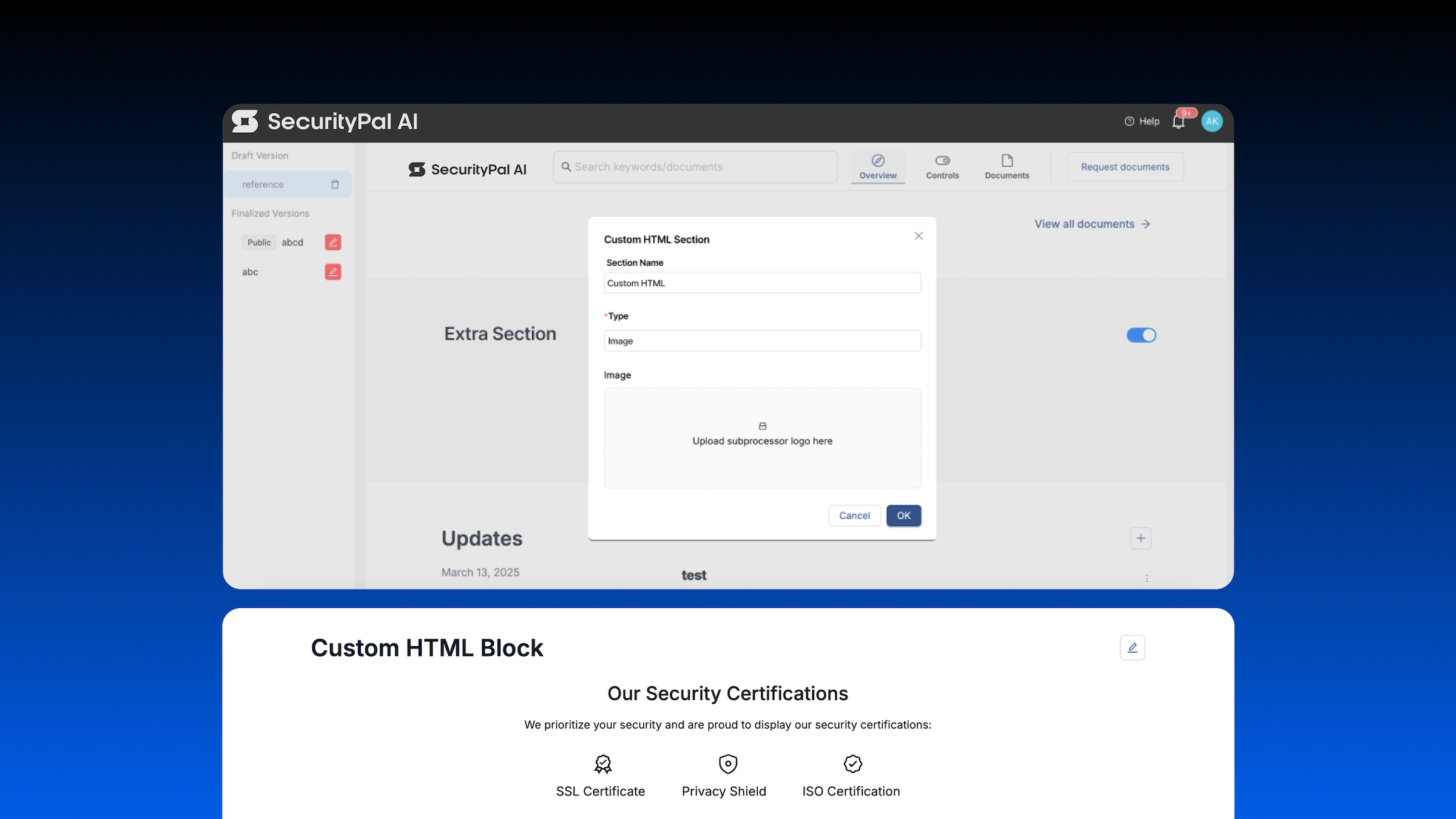Toggle the Extra Section switch

click(x=1141, y=335)
